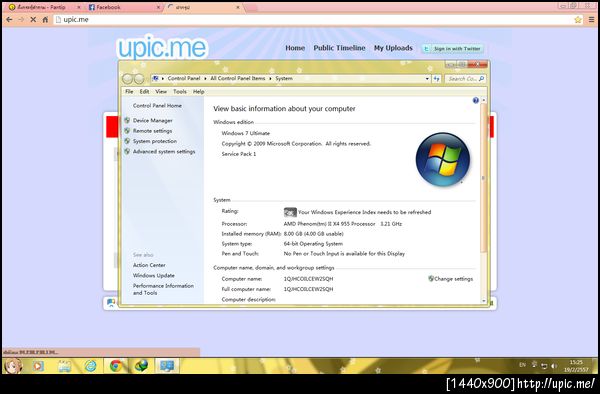The height and width of the screenshot is (394, 600).
Task: Click the System window's forward button
Action: (x=139, y=79)
